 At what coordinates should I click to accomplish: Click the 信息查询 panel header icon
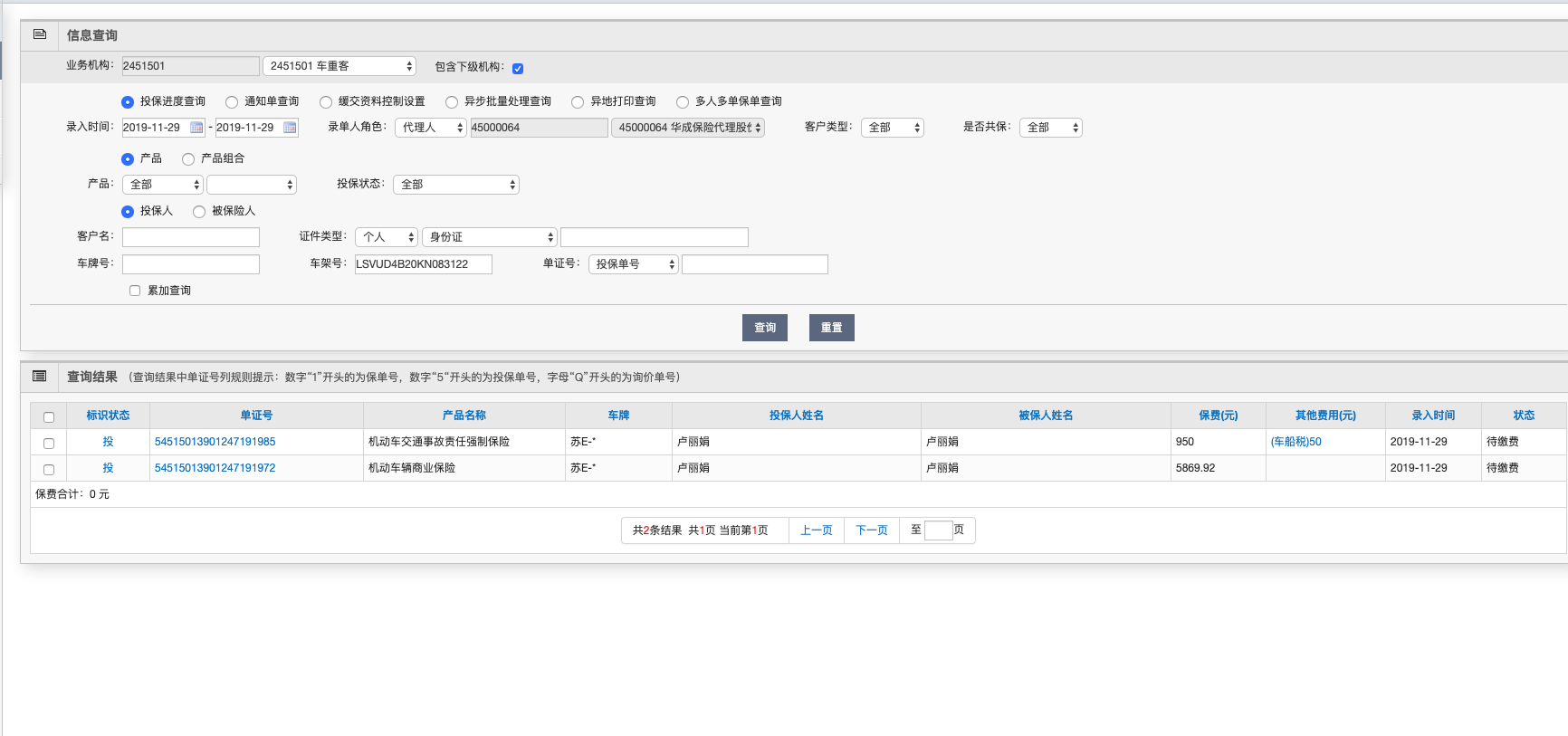tap(40, 34)
